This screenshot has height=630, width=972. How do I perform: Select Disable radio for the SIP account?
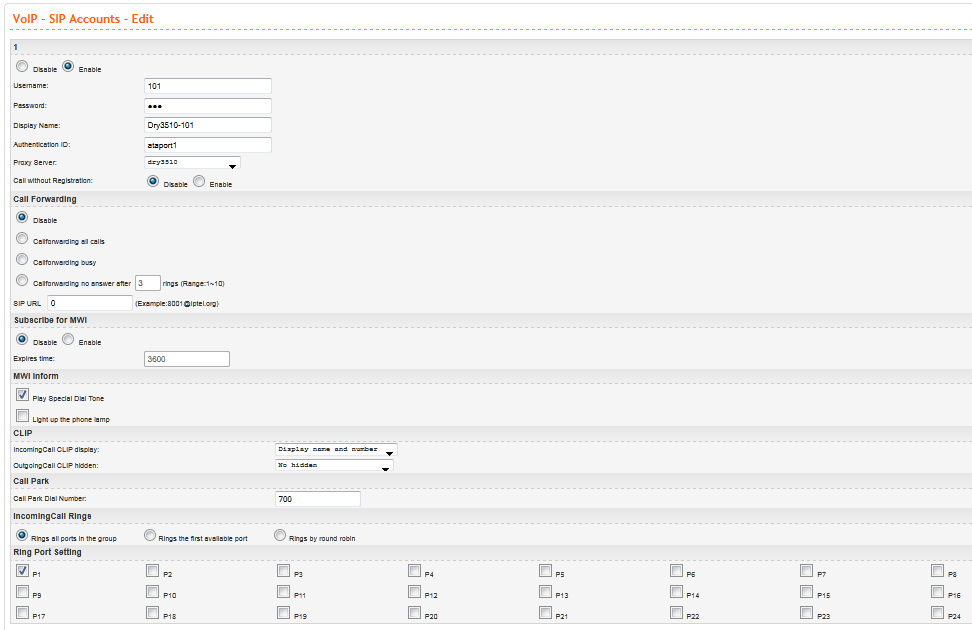click(22, 67)
